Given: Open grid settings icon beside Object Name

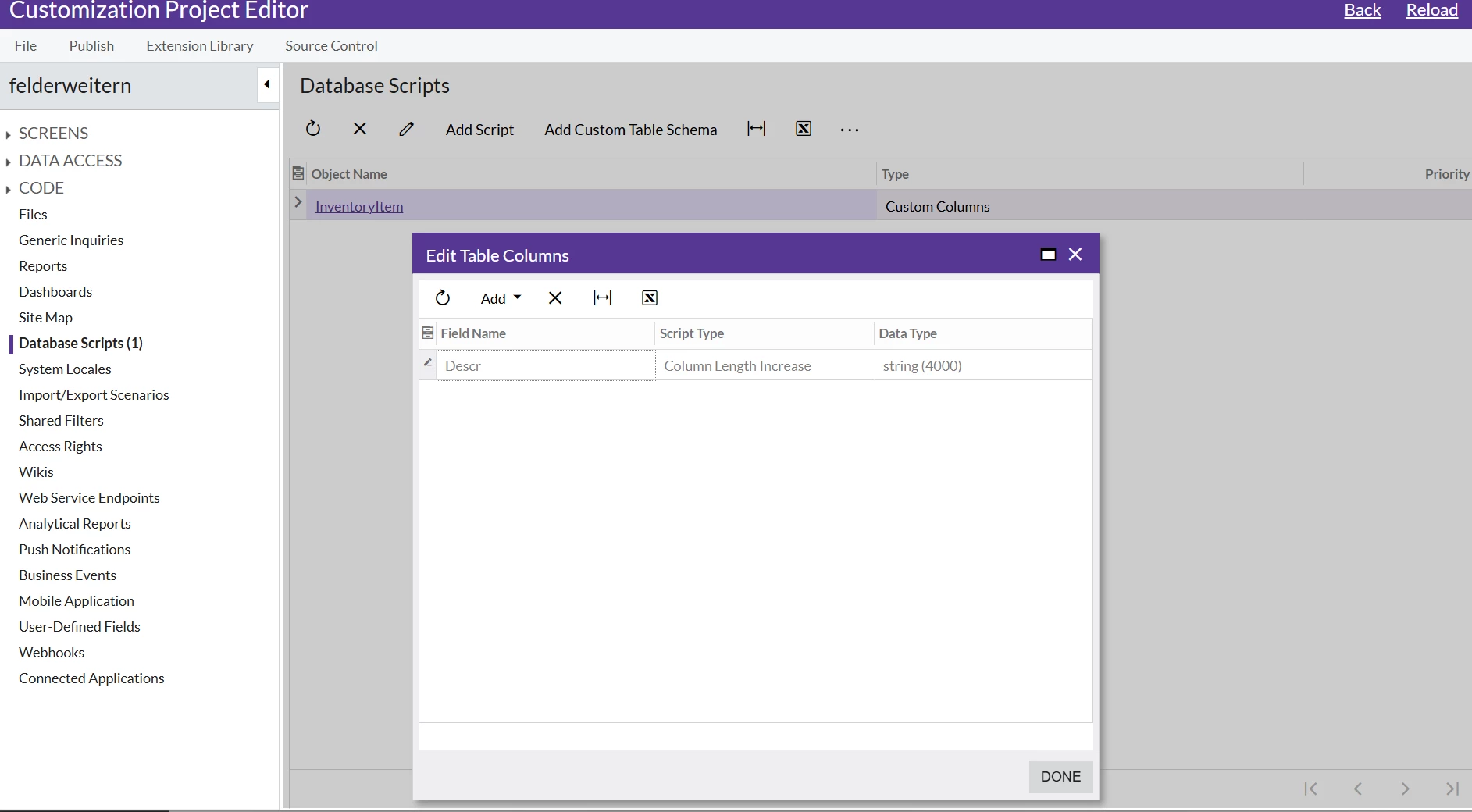Looking at the screenshot, I should click(298, 173).
